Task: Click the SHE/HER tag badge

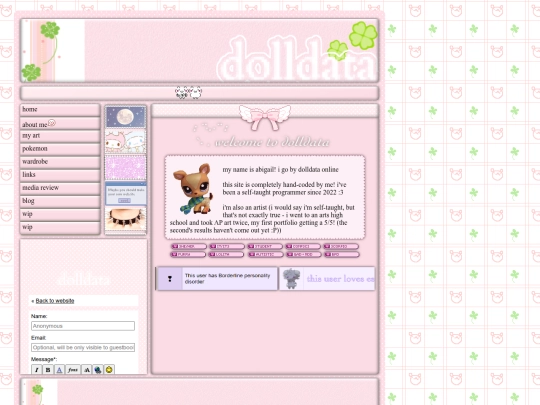Action: click(x=189, y=247)
